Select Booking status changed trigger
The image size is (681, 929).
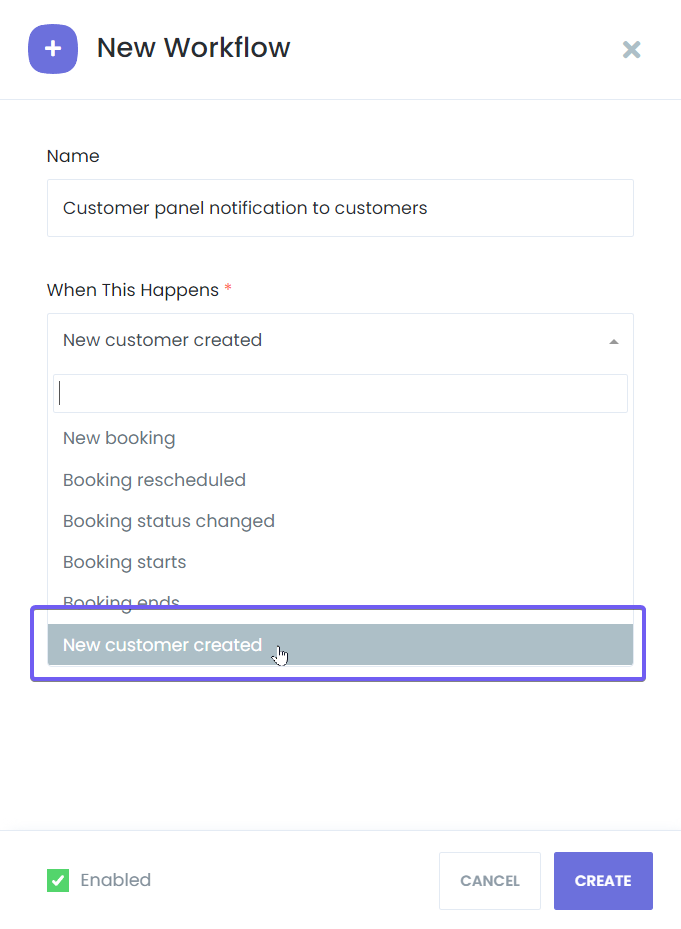coord(169,521)
